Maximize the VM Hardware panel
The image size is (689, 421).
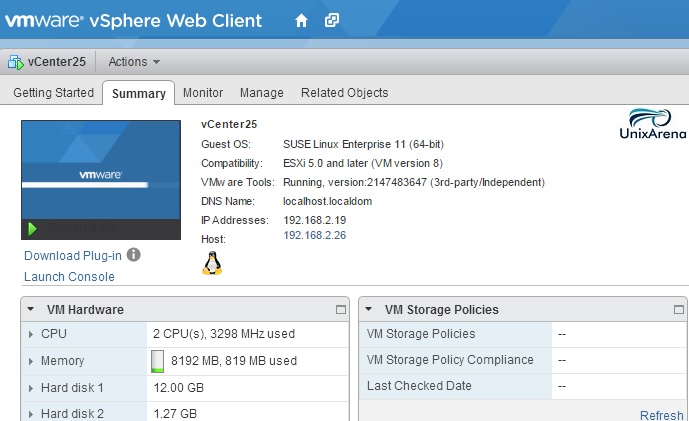(x=341, y=310)
